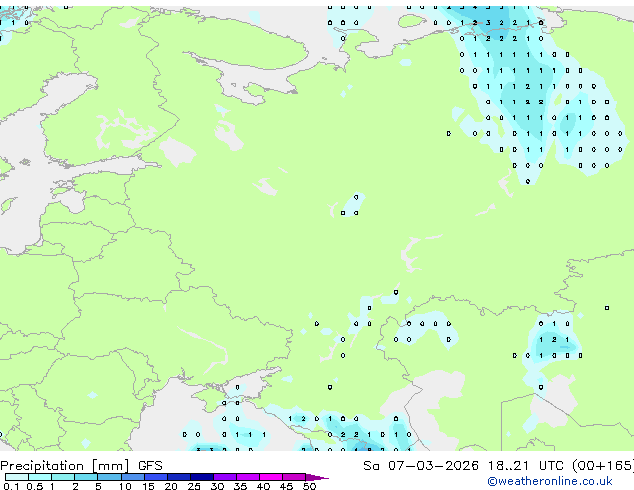634x490 pixels.
Task: Click the 5–10 mm legend color swatch
Action: [x=109, y=477]
